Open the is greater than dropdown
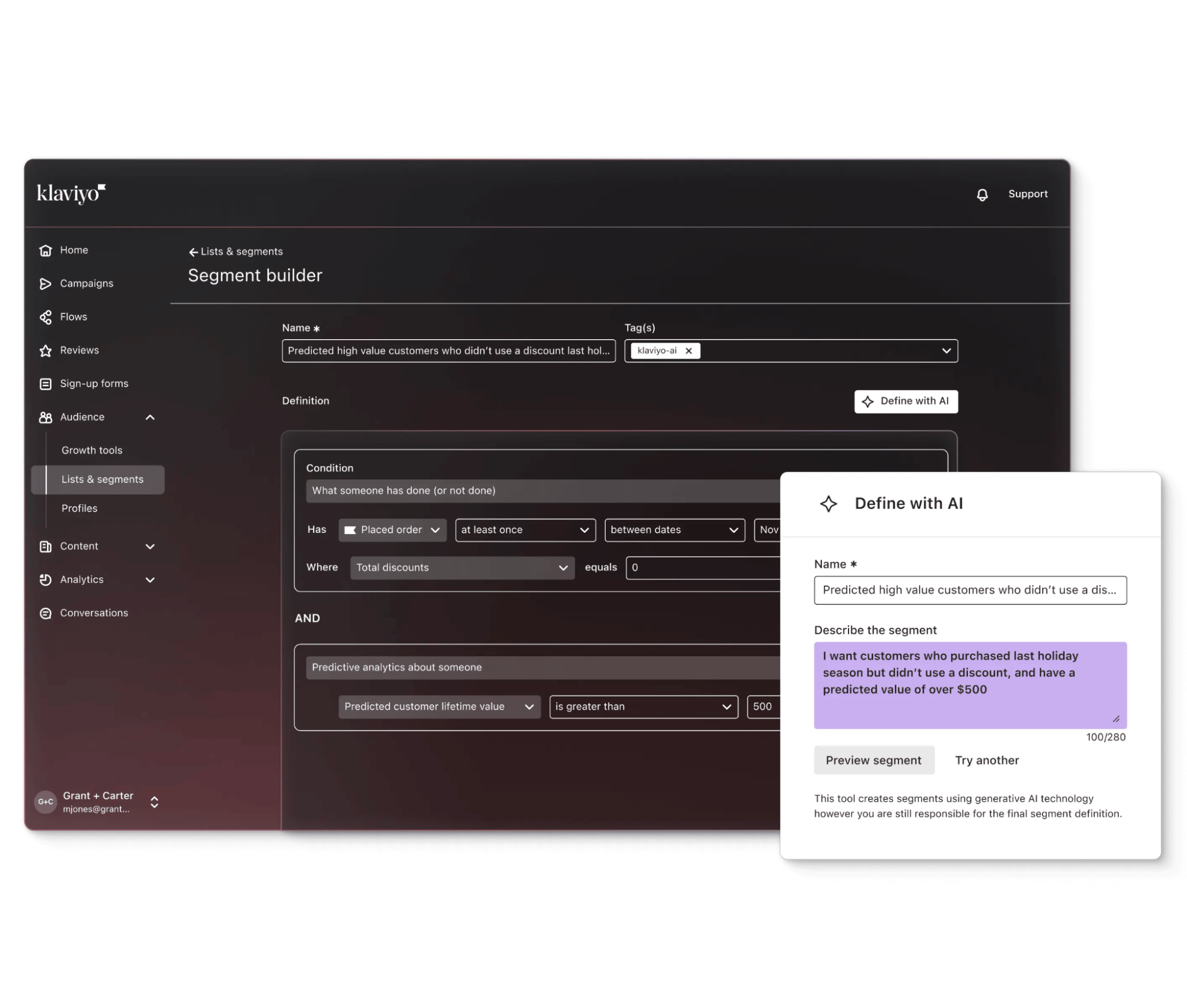The image size is (1187, 1008). [x=644, y=707]
